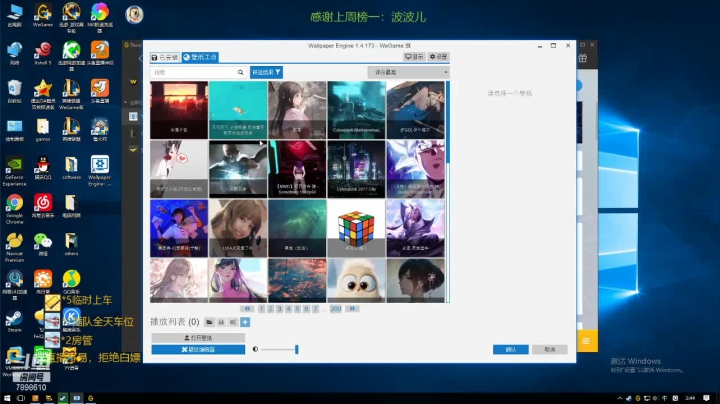Open Task View on the taskbar
Image resolution: width=720 pixels, height=404 pixels.
21,398
